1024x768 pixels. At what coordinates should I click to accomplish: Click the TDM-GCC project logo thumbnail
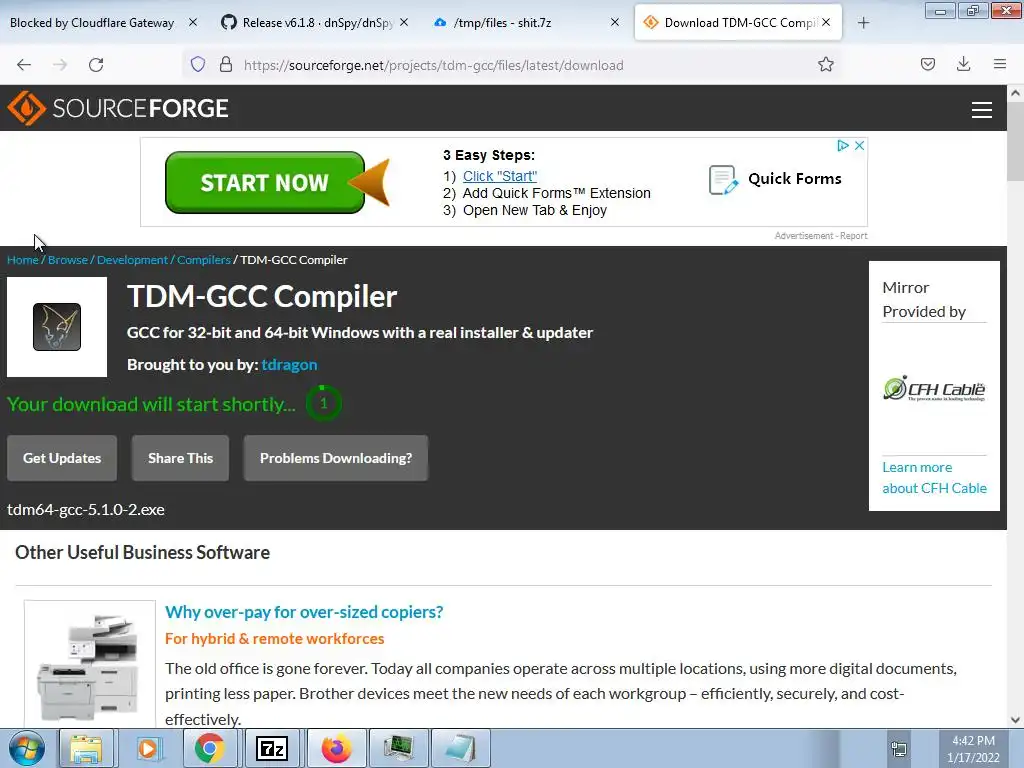click(x=57, y=327)
